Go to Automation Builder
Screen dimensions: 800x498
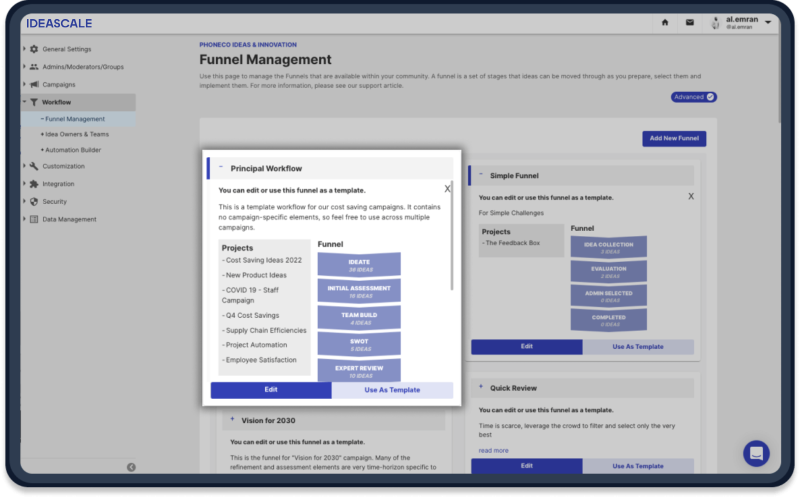tap(73, 150)
